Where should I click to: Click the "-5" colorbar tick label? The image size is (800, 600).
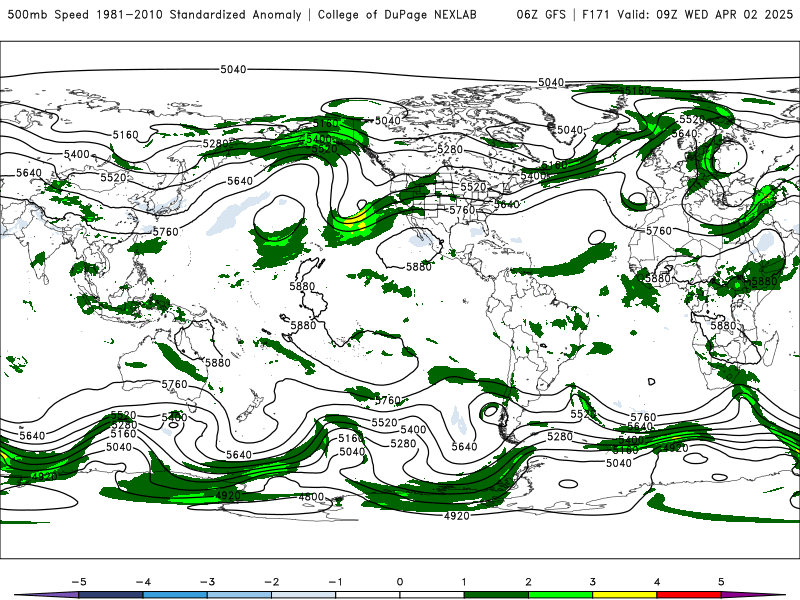[x=79, y=582]
